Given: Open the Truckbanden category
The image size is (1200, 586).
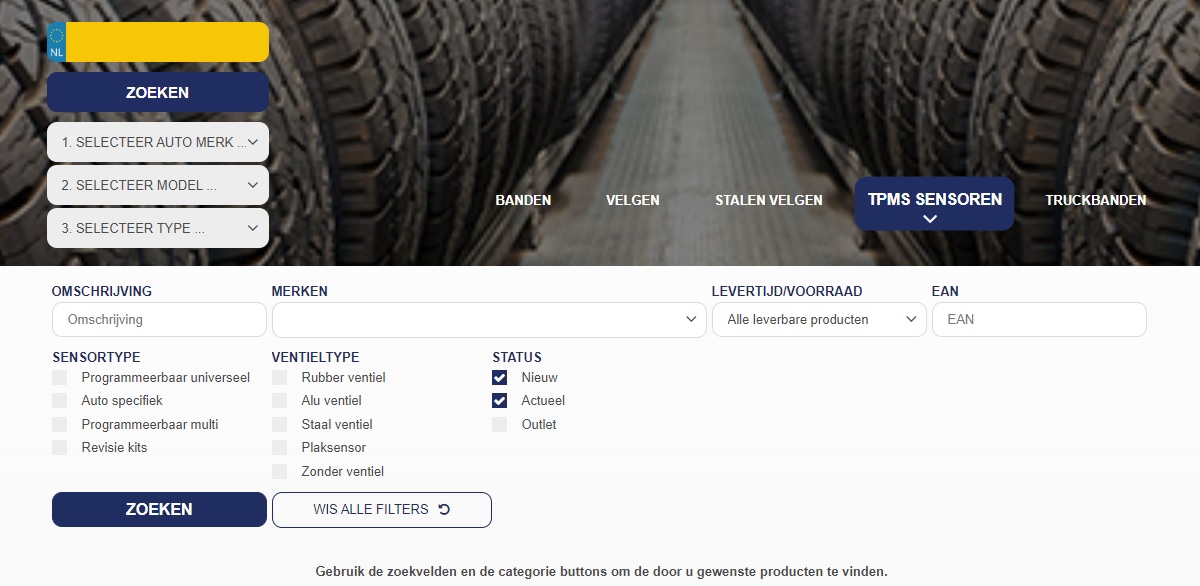Looking at the screenshot, I should (x=1096, y=200).
